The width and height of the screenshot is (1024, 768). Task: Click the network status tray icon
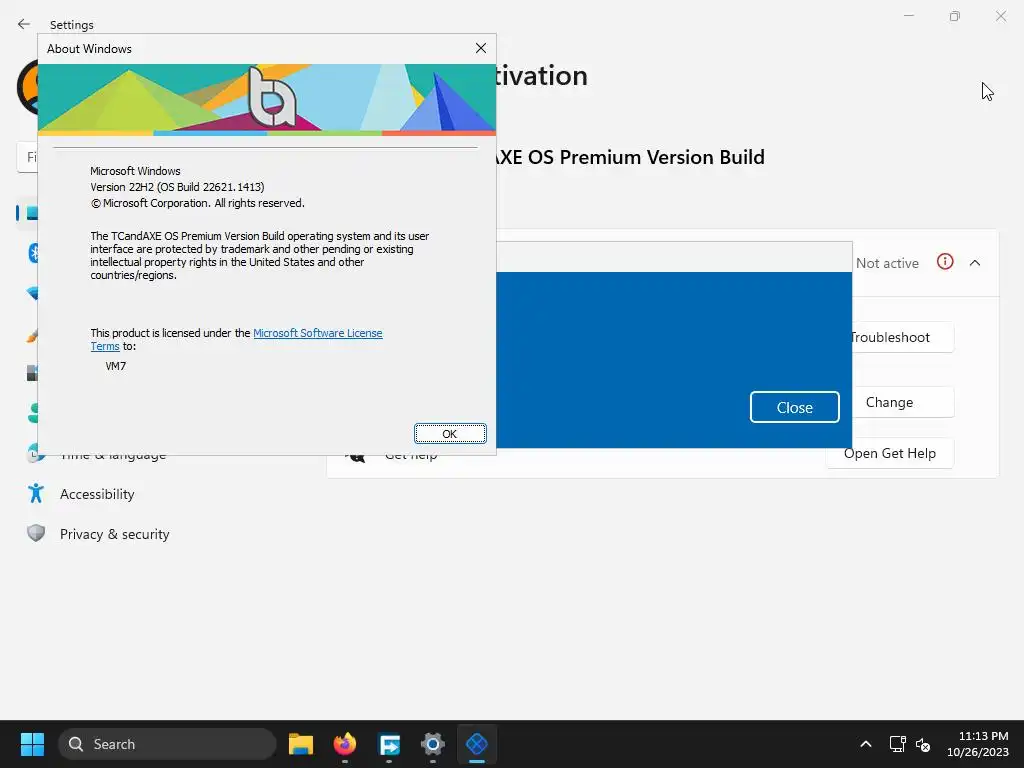click(x=897, y=744)
